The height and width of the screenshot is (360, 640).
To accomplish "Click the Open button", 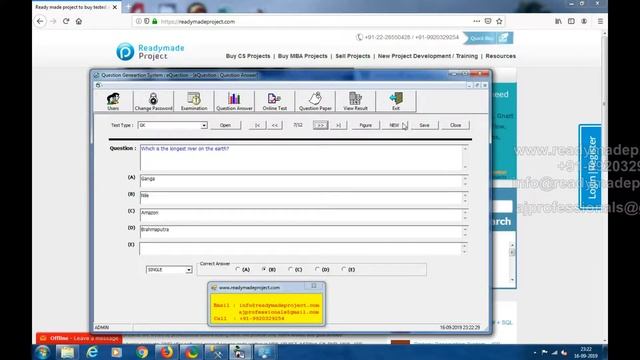I will tap(225, 125).
